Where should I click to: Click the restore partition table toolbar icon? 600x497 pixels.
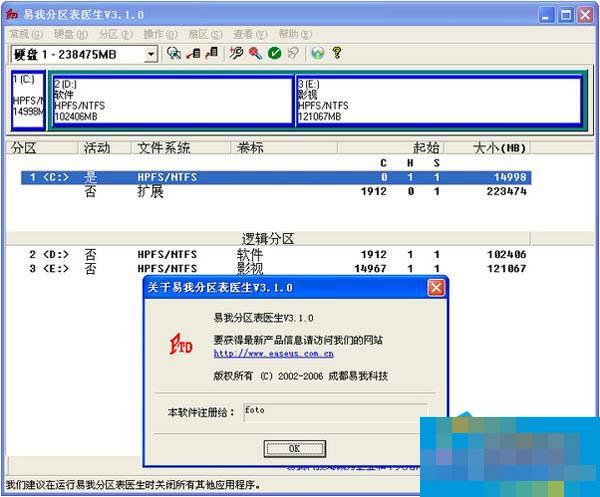click(x=212, y=53)
